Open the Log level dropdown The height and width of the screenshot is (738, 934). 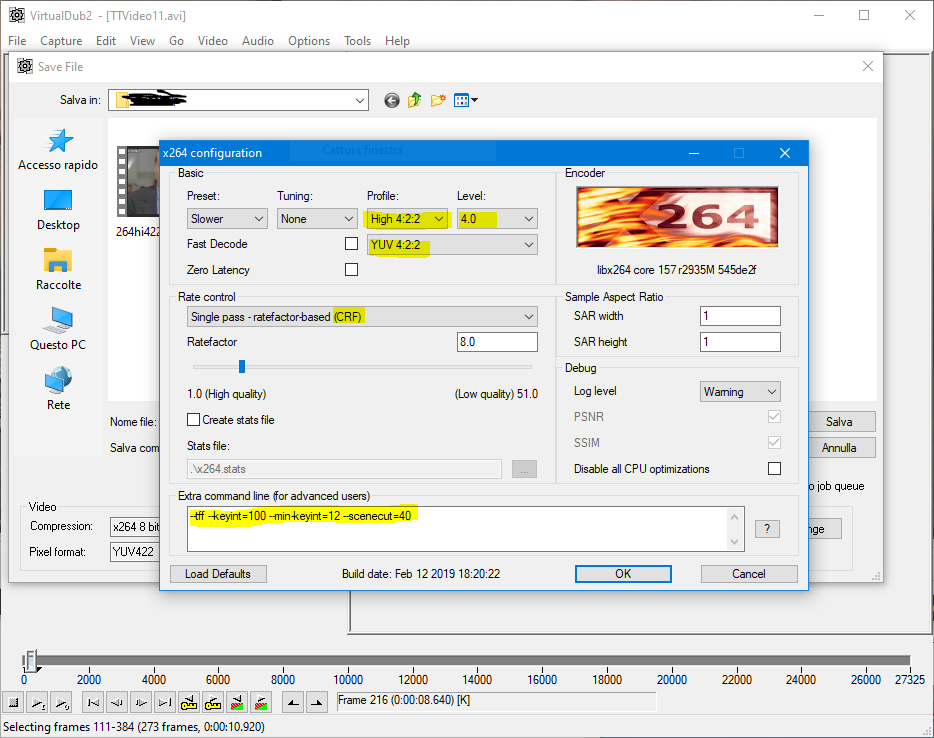click(x=740, y=392)
